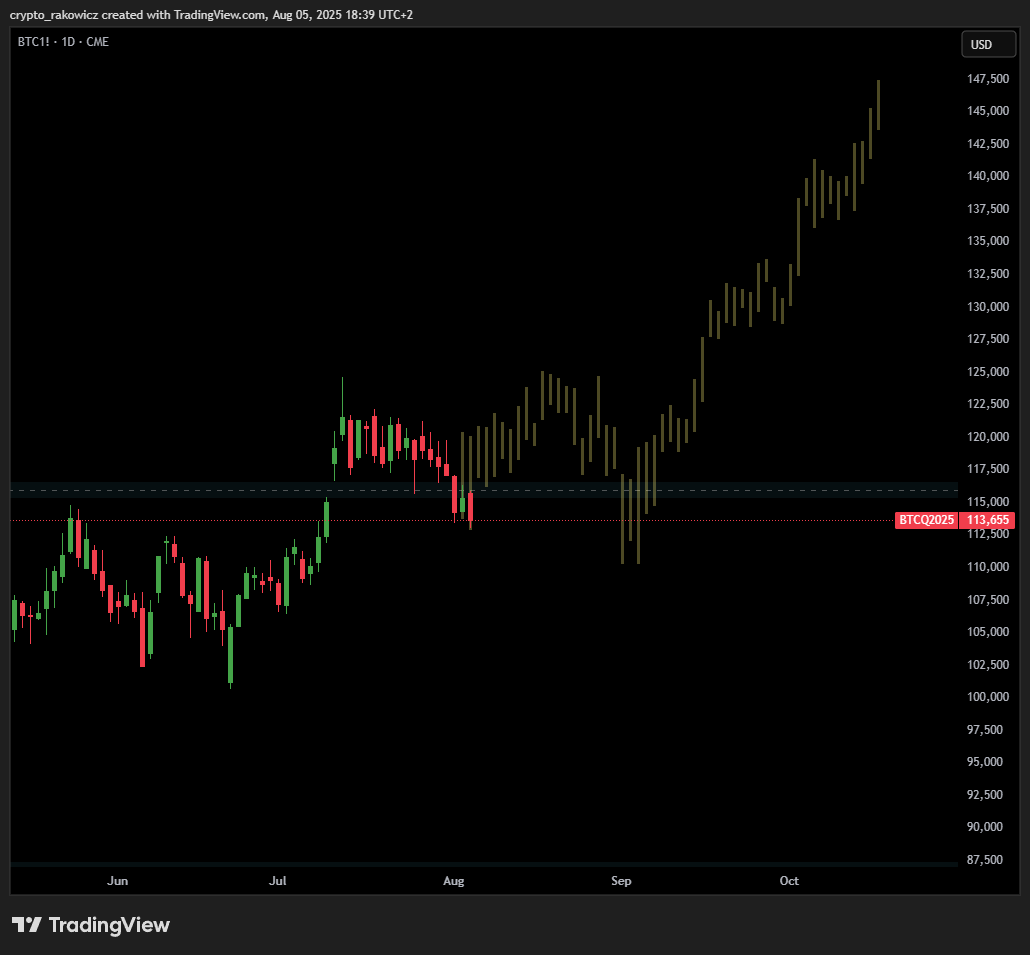The image size is (1030, 955).
Task: Click the 130,000 price axis label
Action: tap(988, 307)
